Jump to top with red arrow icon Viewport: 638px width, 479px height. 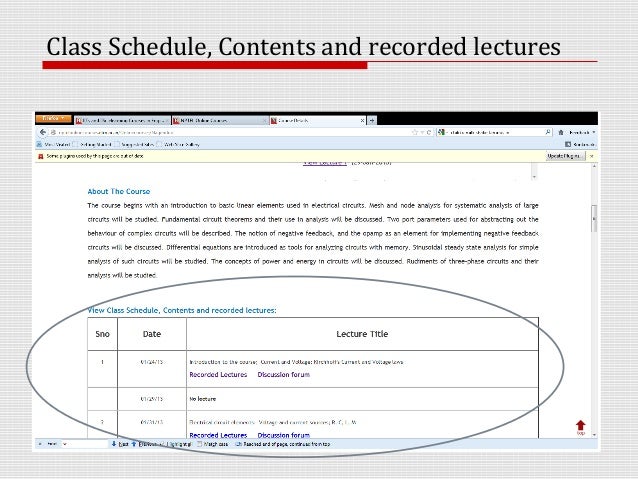[x=581, y=427]
